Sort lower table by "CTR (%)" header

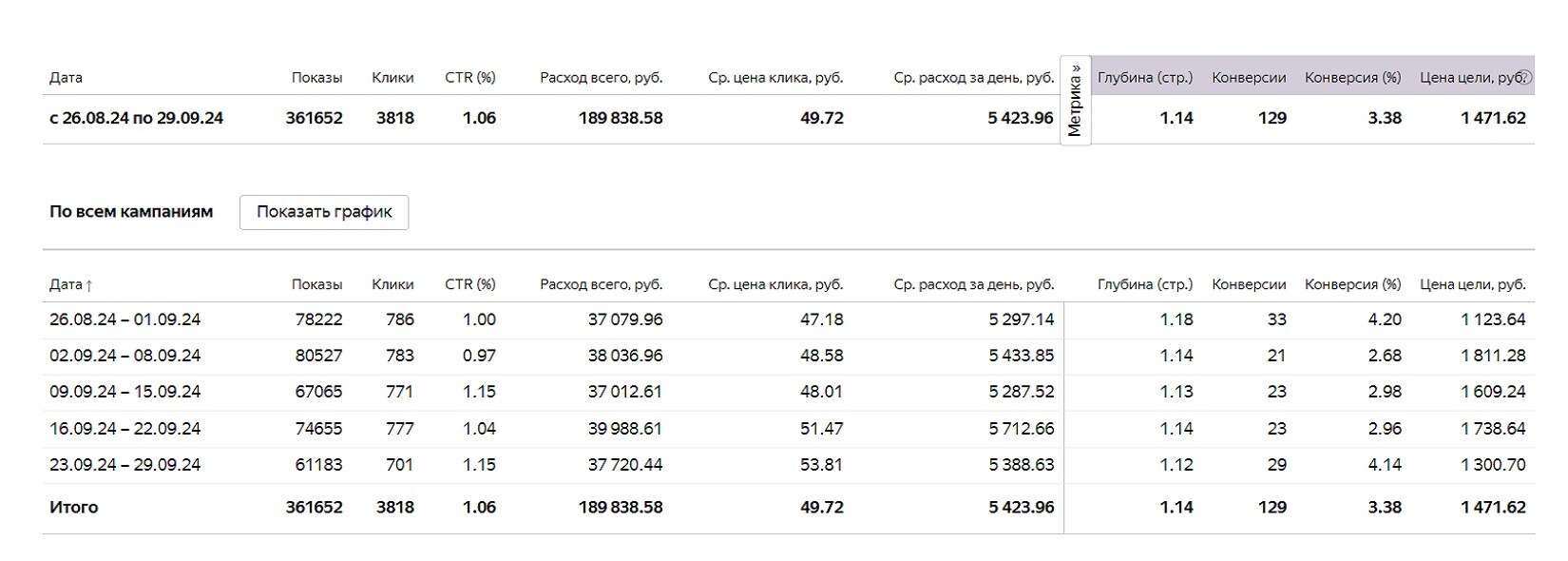point(469,284)
